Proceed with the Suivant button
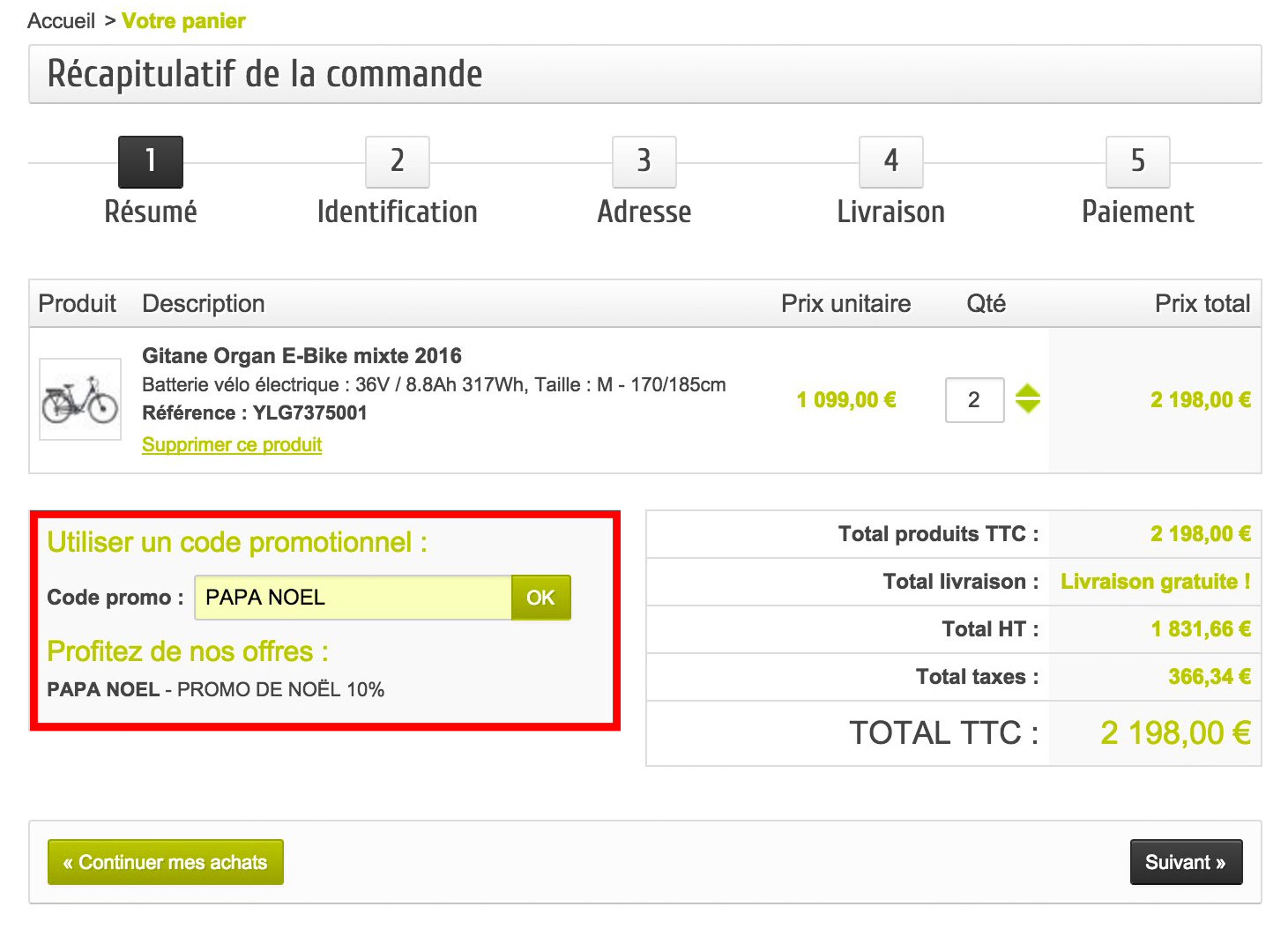The height and width of the screenshot is (929, 1288). tap(1186, 862)
